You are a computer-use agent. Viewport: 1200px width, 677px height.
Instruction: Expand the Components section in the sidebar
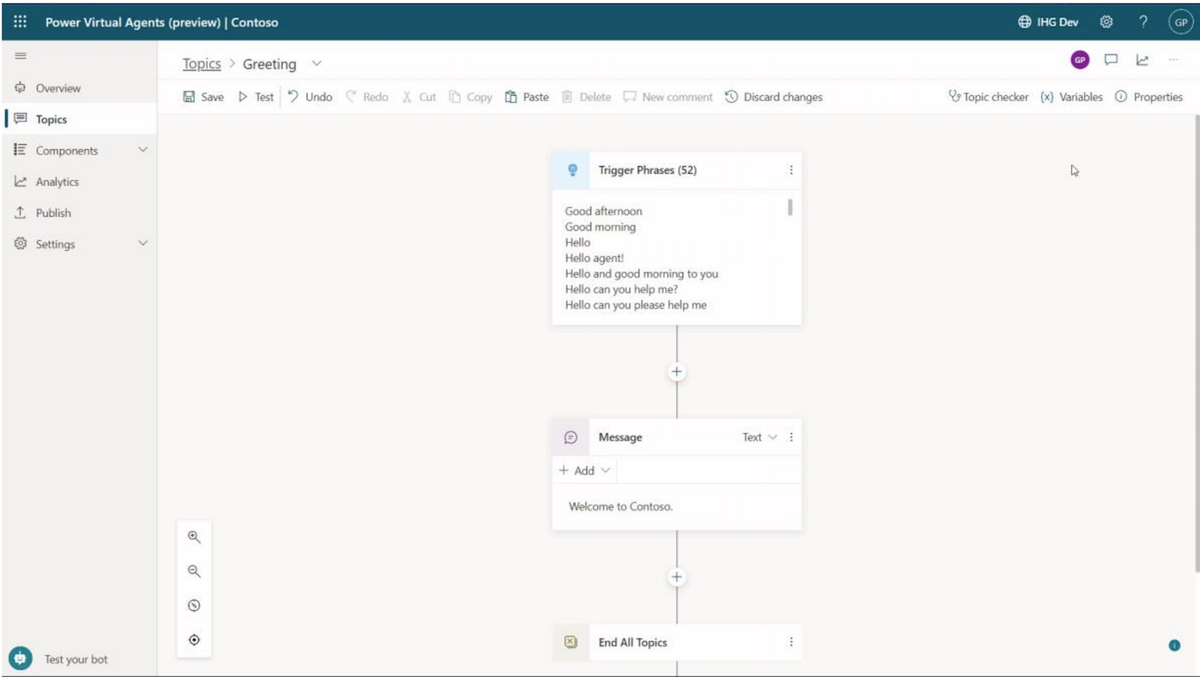[142, 150]
